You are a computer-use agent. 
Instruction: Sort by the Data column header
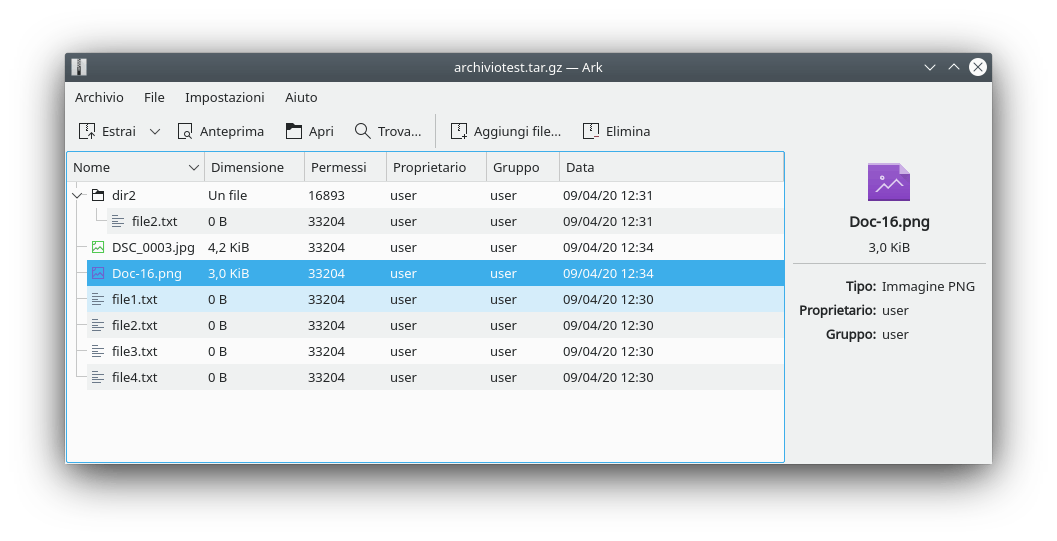click(580, 167)
